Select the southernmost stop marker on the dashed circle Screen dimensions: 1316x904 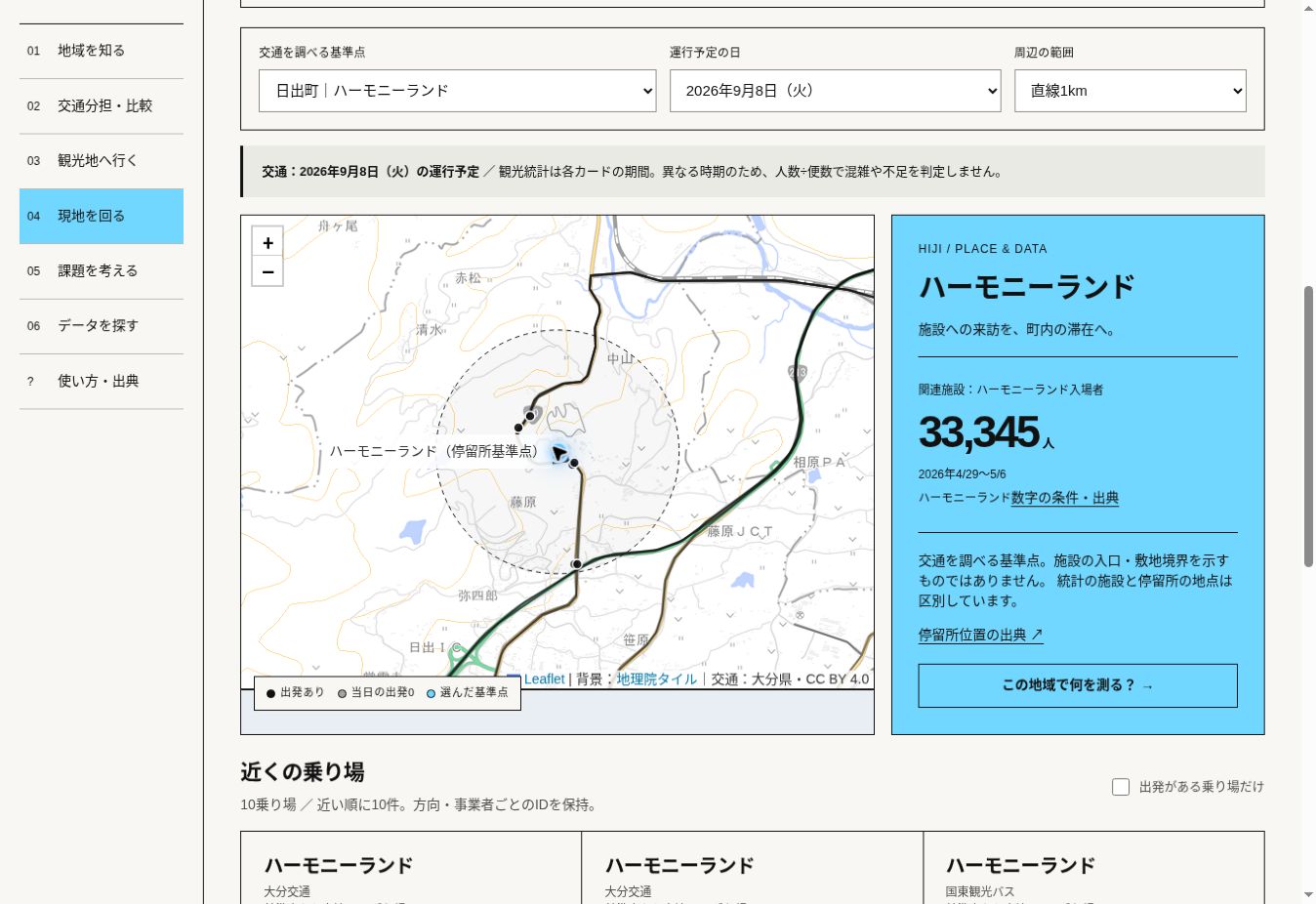(577, 564)
